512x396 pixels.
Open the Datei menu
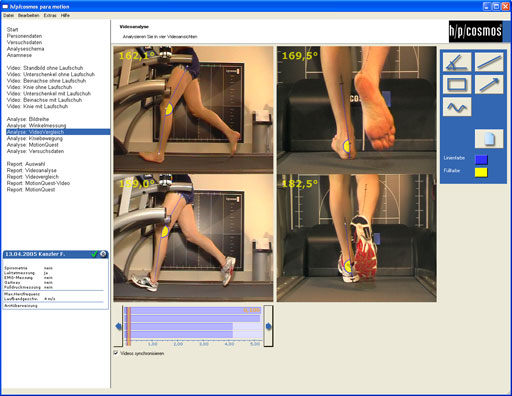(x=8, y=16)
